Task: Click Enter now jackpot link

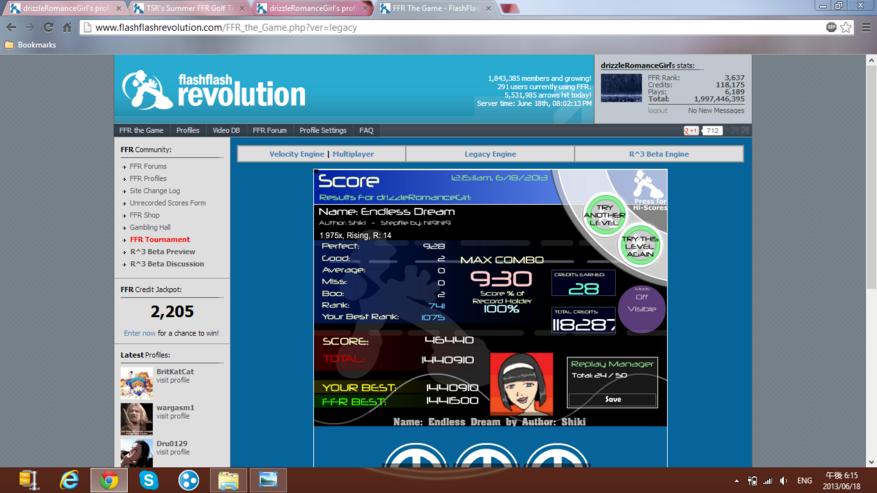Action: pyautogui.click(x=139, y=333)
